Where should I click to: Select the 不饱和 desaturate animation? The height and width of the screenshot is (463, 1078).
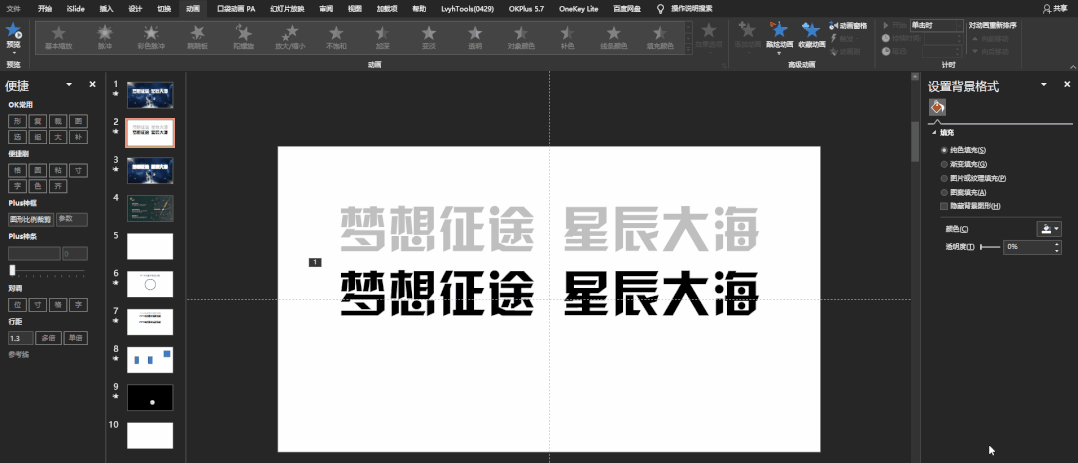(x=336, y=38)
